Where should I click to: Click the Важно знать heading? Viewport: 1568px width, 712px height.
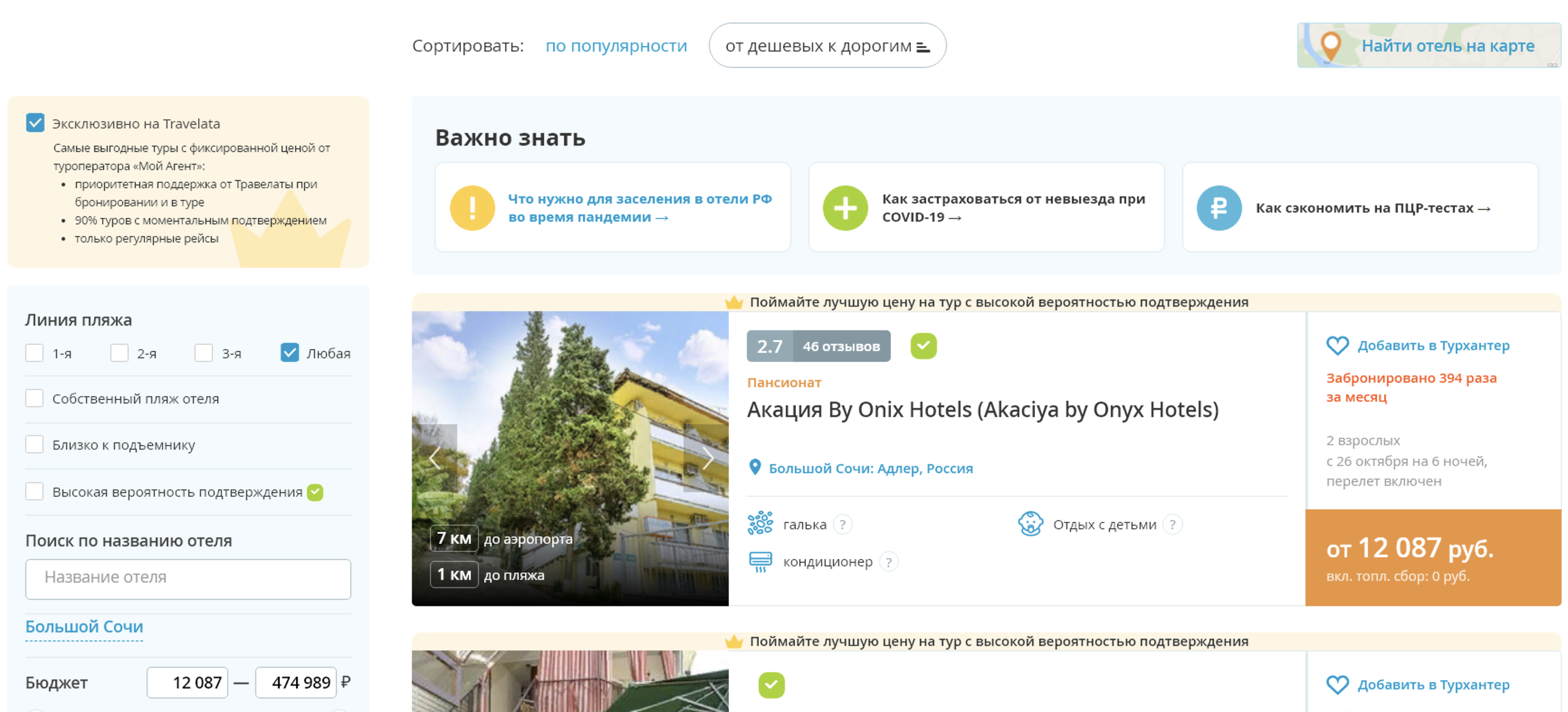click(x=510, y=138)
